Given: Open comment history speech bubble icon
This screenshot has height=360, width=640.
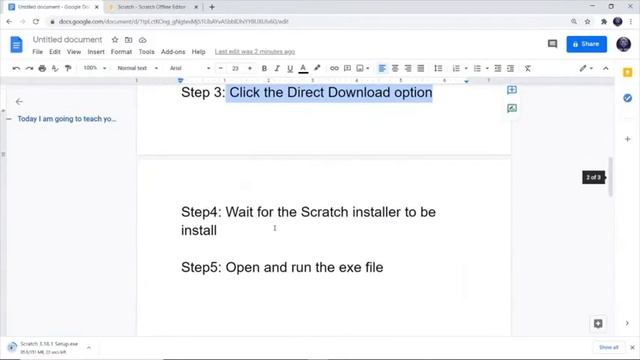Looking at the screenshot, I should tap(552, 44).
